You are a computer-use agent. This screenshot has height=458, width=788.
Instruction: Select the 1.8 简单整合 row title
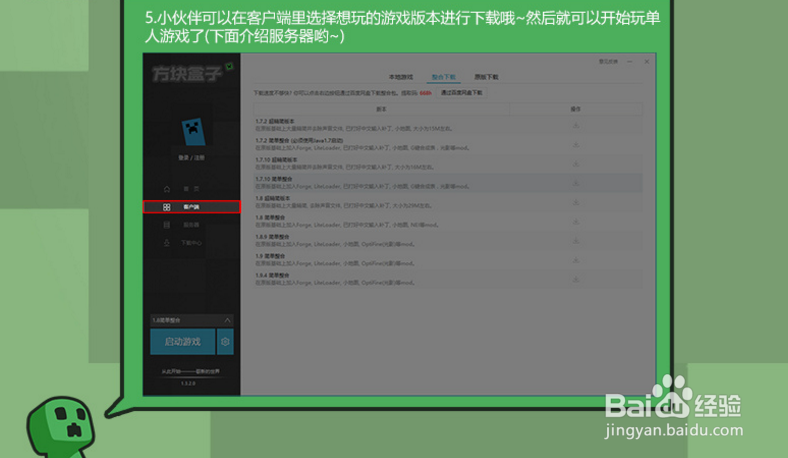(270, 218)
